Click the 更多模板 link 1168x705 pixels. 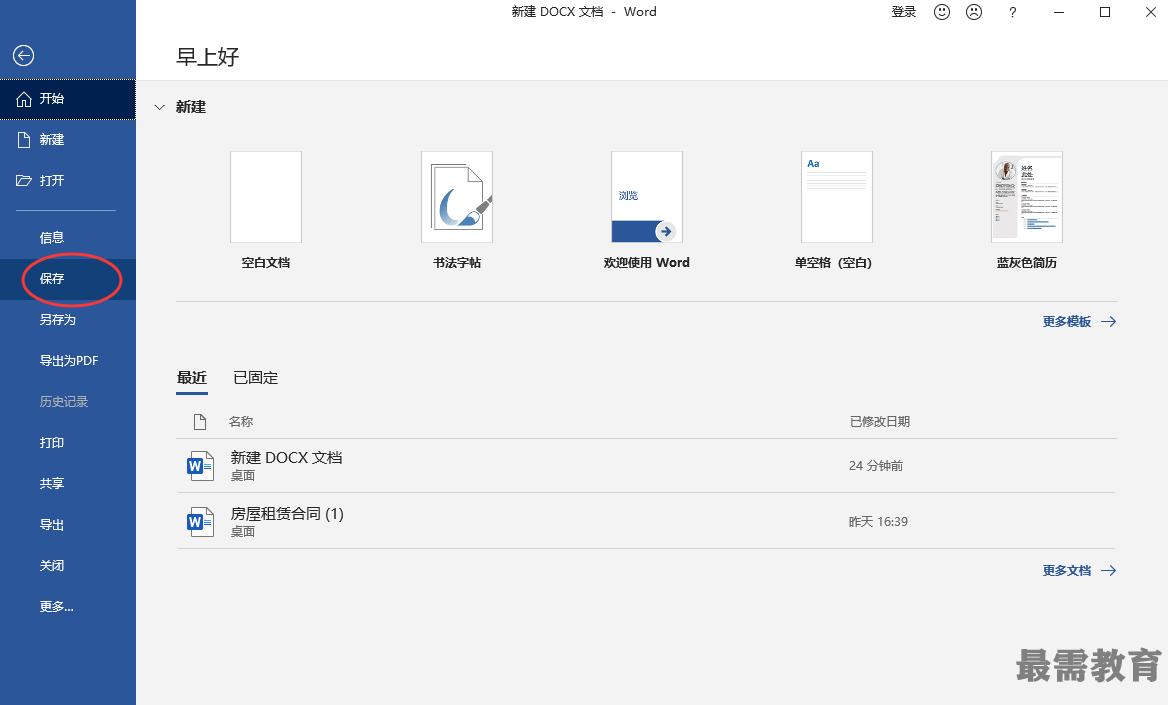[x=1067, y=321]
